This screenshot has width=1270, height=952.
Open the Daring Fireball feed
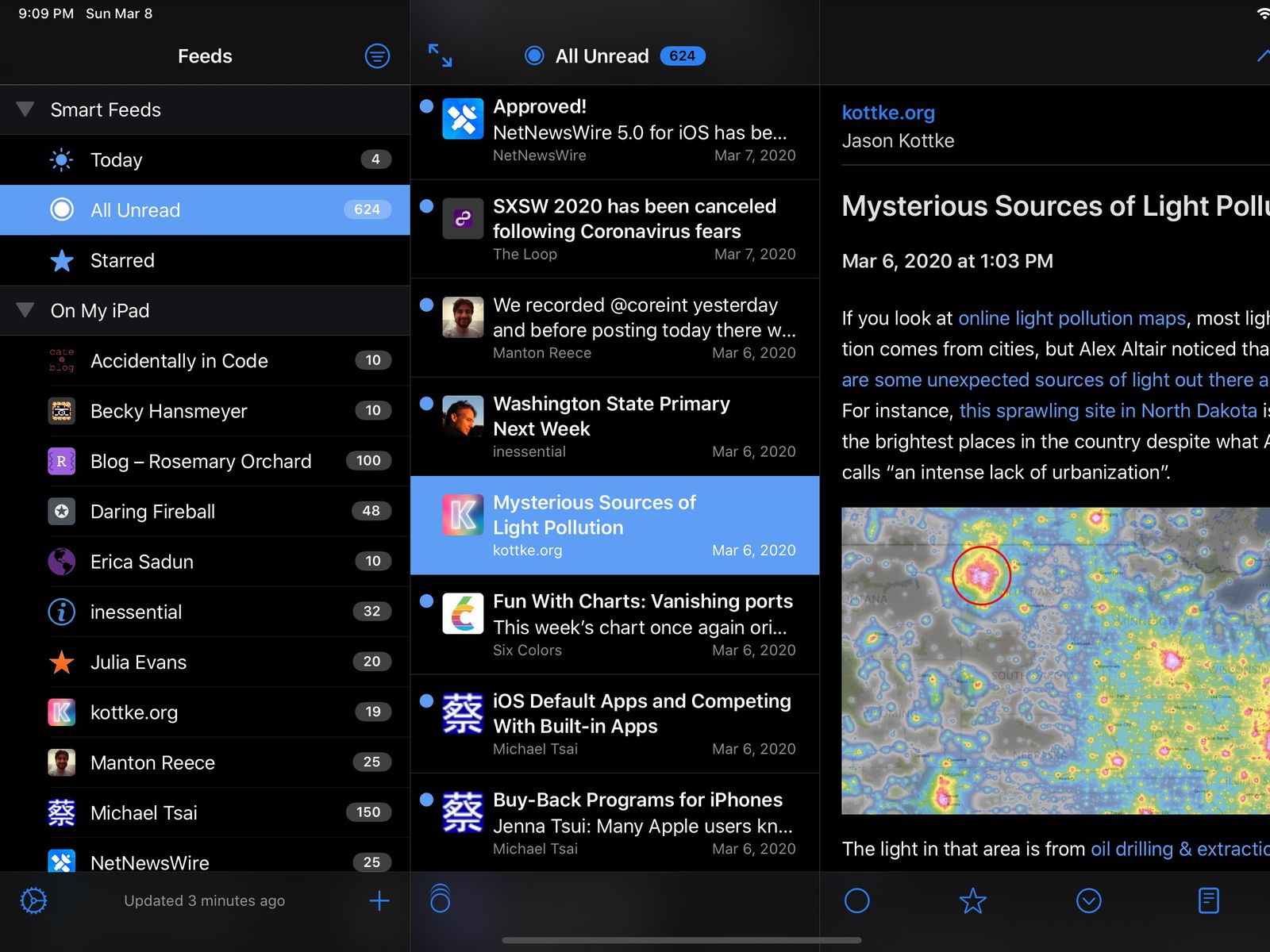tap(205, 511)
